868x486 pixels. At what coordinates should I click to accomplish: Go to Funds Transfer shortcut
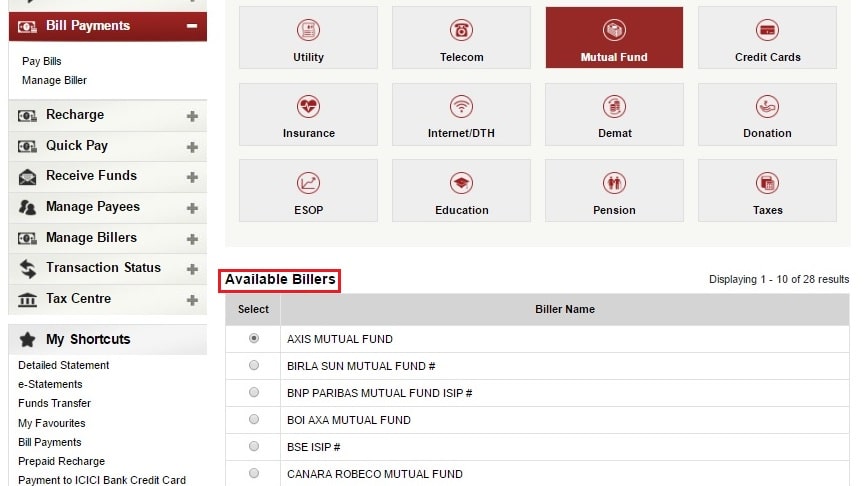54,404
